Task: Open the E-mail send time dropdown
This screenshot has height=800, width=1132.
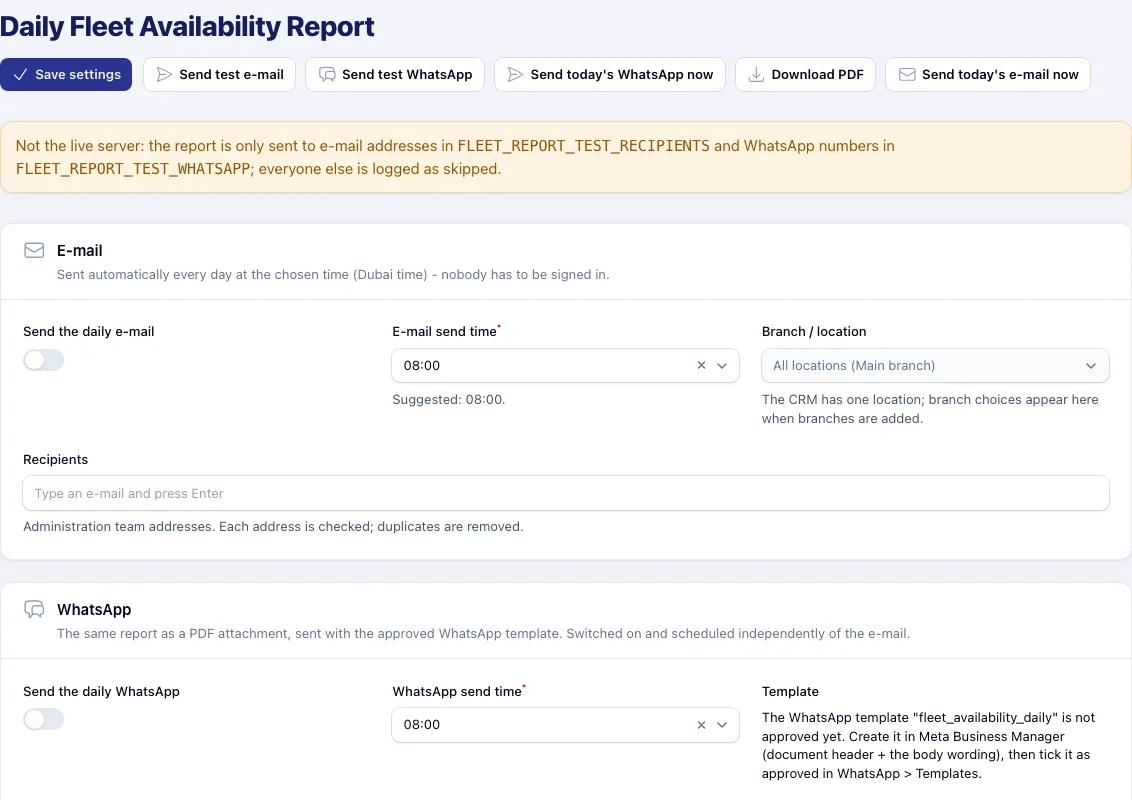Action: pos(565,365)
